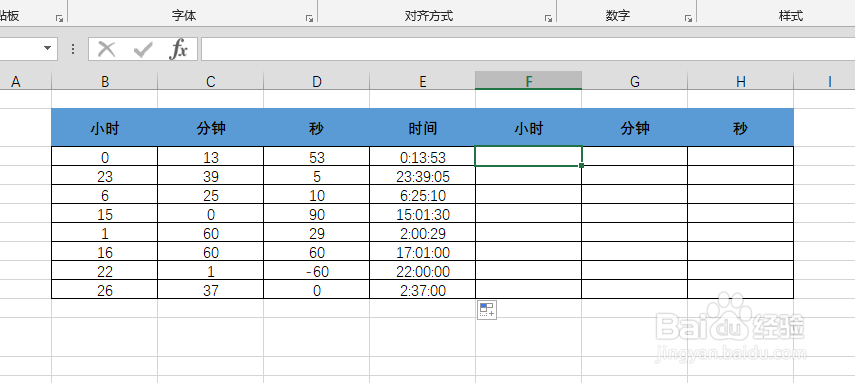This screenshot has height=383, width=855.
Task: Select the hours cell containing 23
Action: coord(105,176)
